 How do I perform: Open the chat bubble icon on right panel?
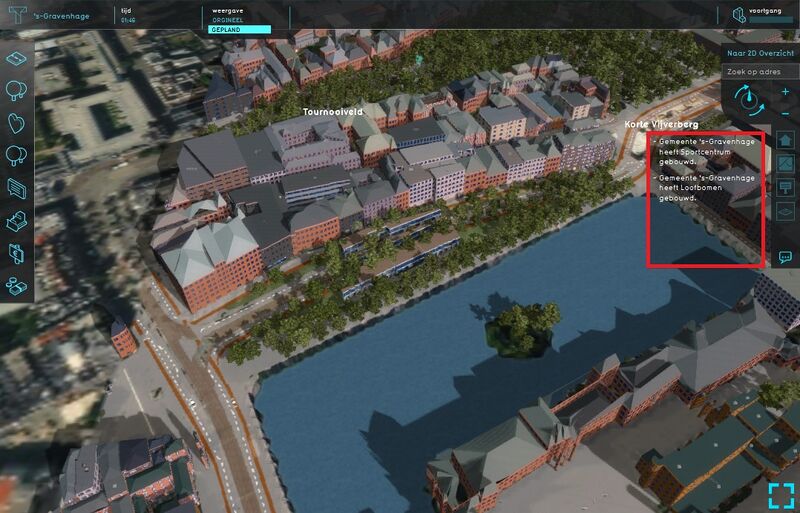coord(785,257)
